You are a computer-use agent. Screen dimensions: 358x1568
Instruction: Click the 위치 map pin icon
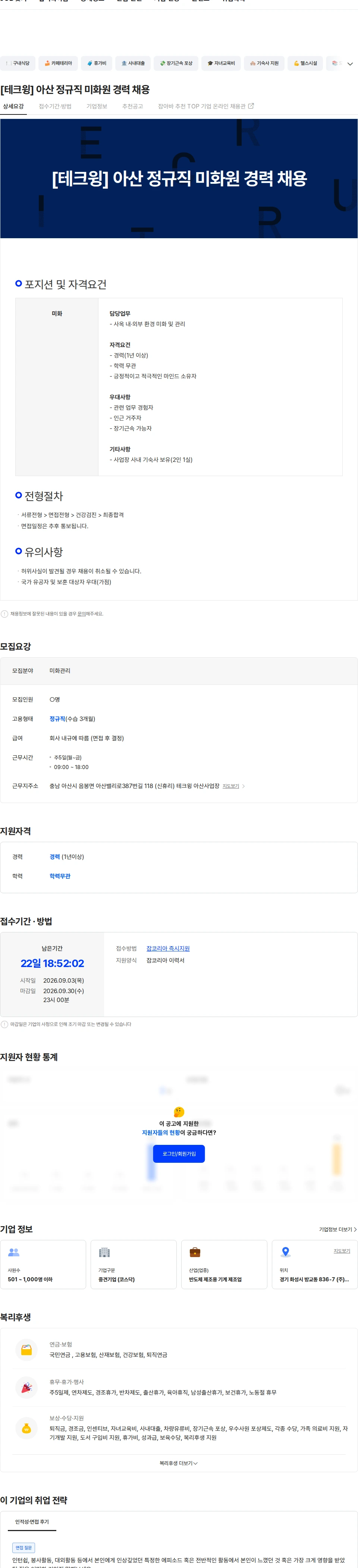tap(285, 1252)
